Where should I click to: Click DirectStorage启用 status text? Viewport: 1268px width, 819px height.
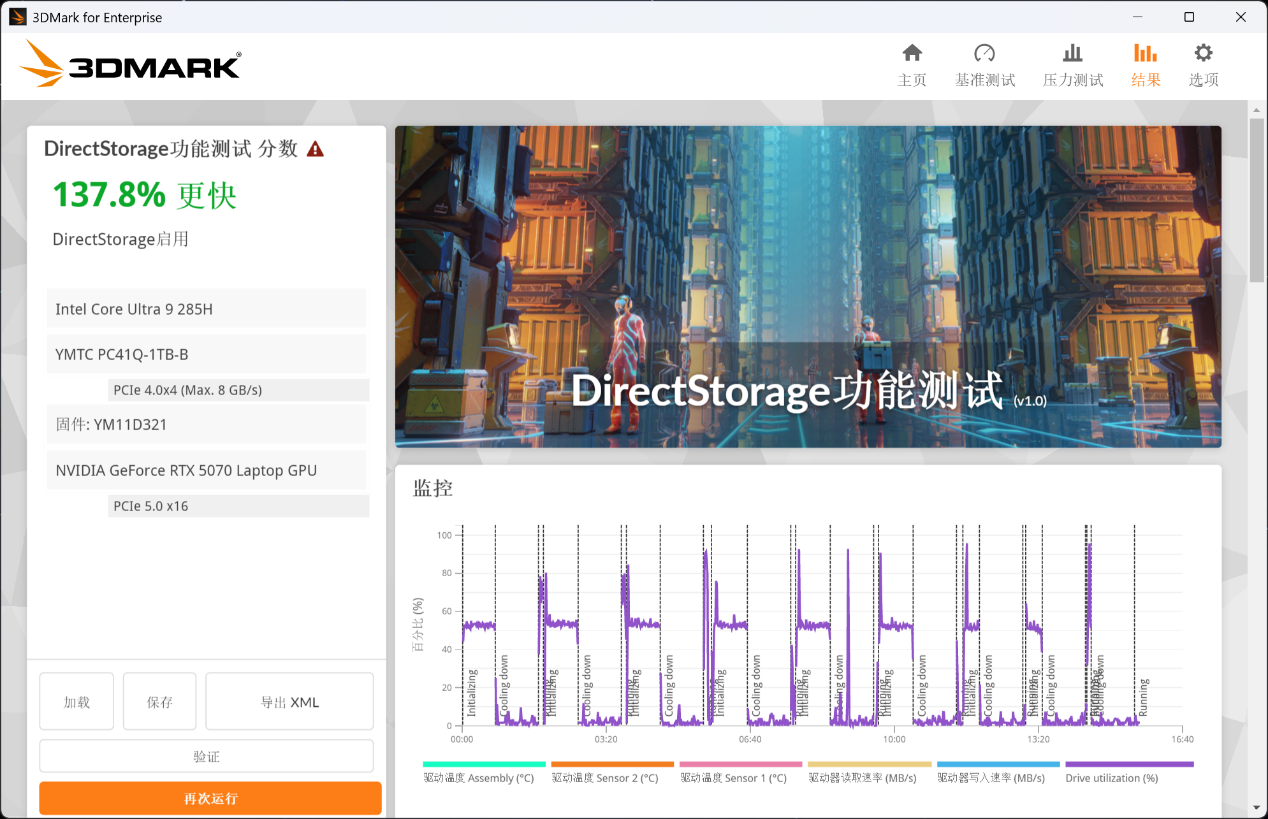point(121,239)
